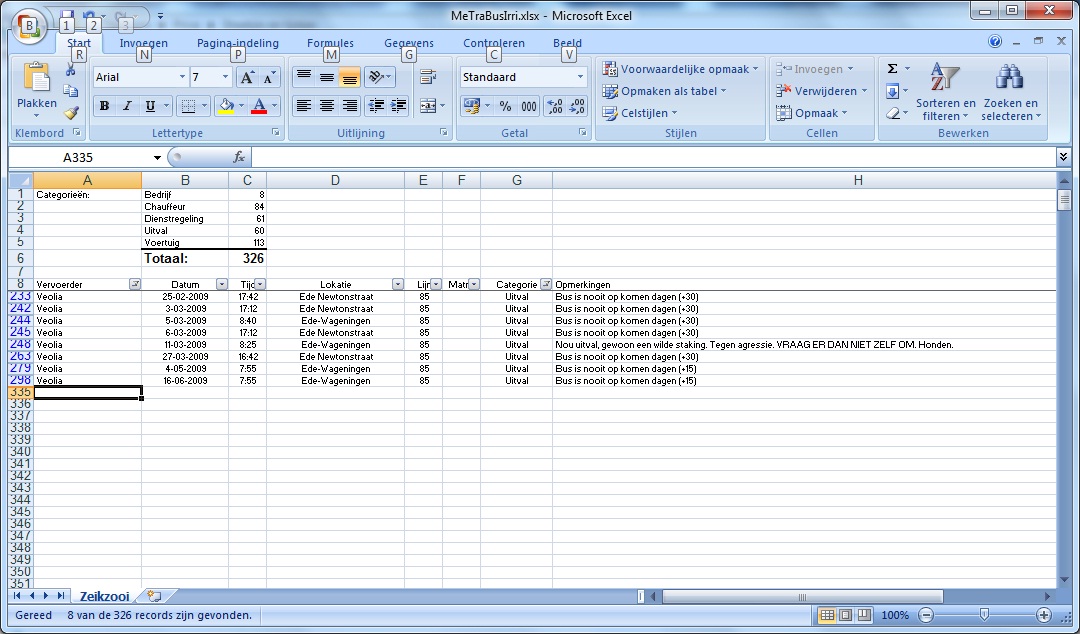Increase indent
The width and height of the screenshot is (1080, 634).
click(399, 105)
